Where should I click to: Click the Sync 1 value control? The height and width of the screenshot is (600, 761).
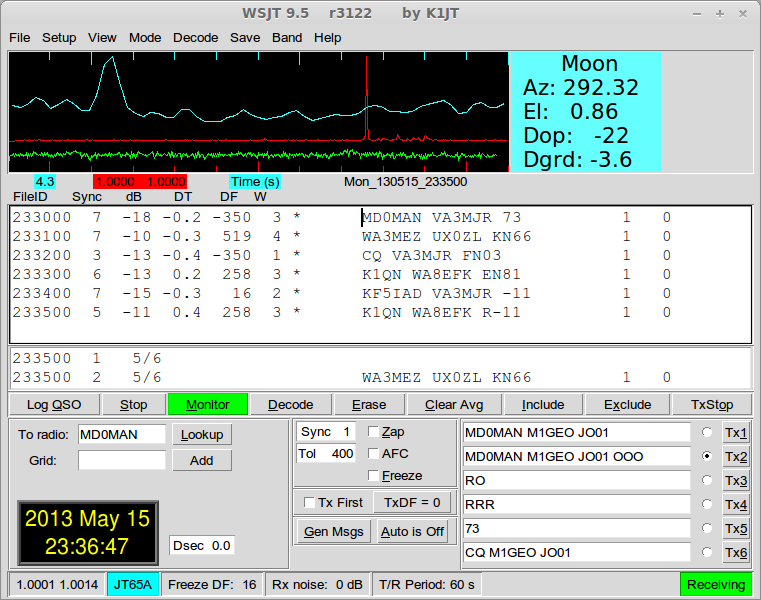tap(326, 432)
